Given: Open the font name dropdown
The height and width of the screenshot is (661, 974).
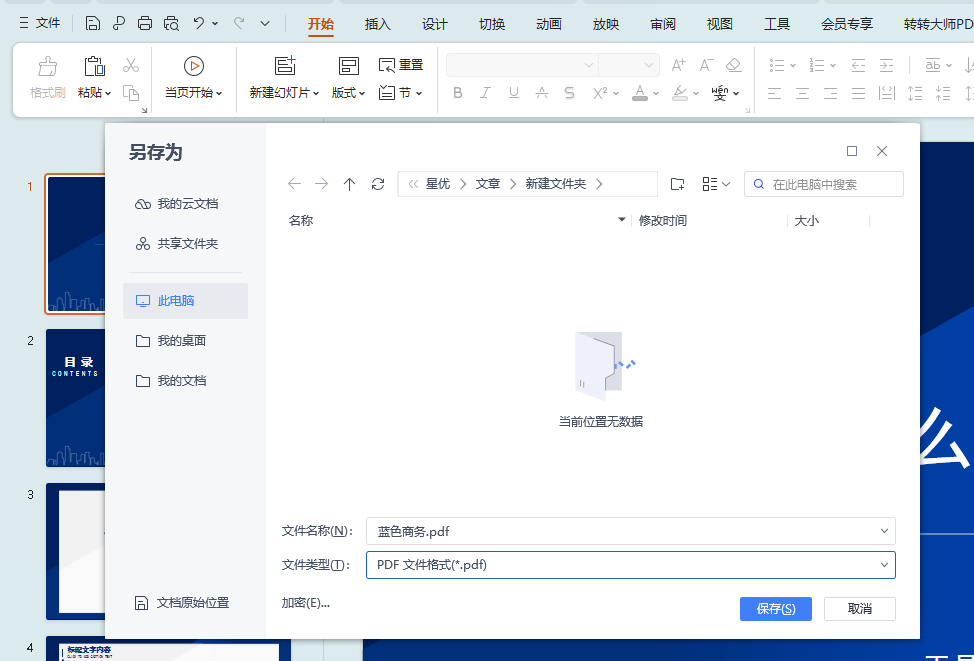Looking at the screenshot, I should click(588, 65).
